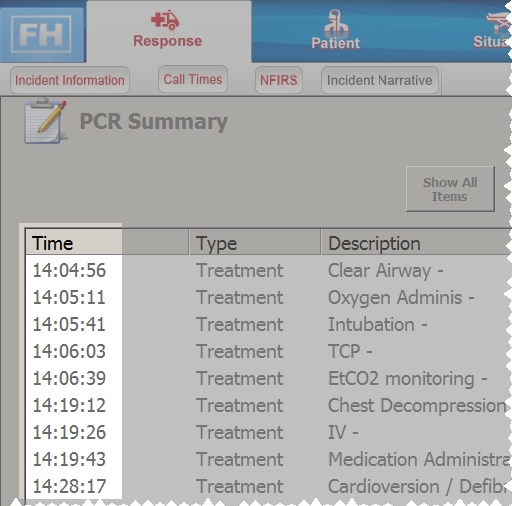Sort by the Description column header

[416, 243]
